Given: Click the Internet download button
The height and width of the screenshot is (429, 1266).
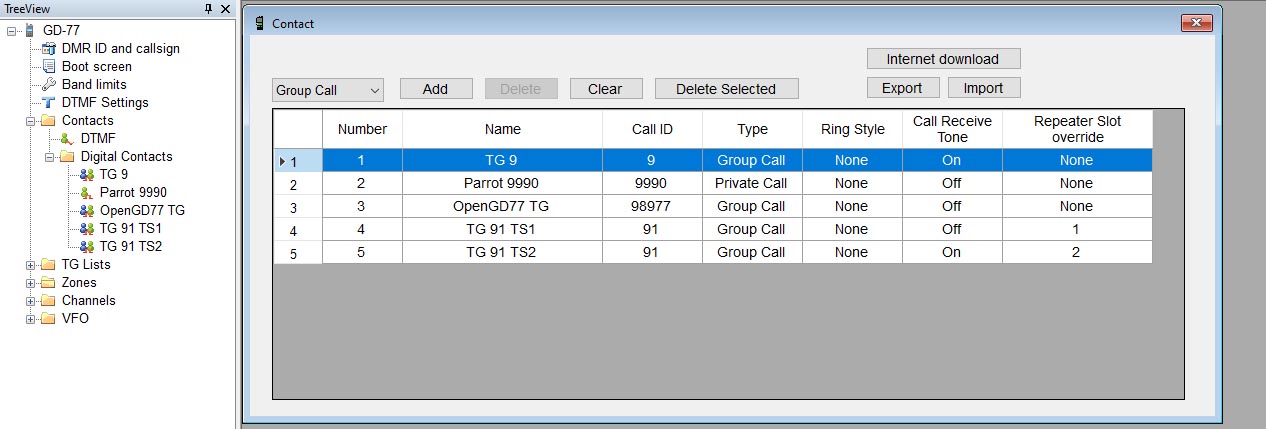Looking at the screenshot, I should coord(944,59).
